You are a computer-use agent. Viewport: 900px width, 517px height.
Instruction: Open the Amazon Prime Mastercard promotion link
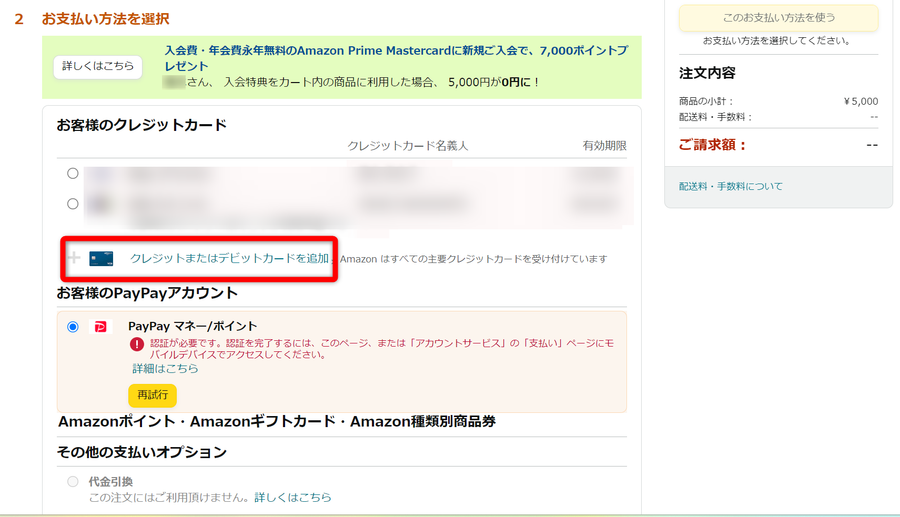(x=396, y=58)
